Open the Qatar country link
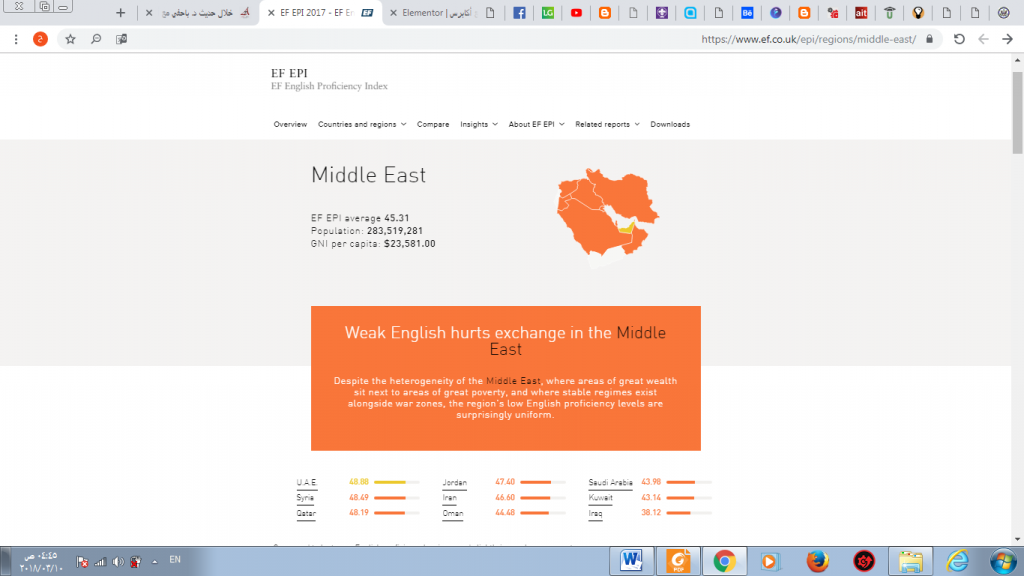Image resolution: width=1024 pixels, height=576 pixels. coord(306,514)
